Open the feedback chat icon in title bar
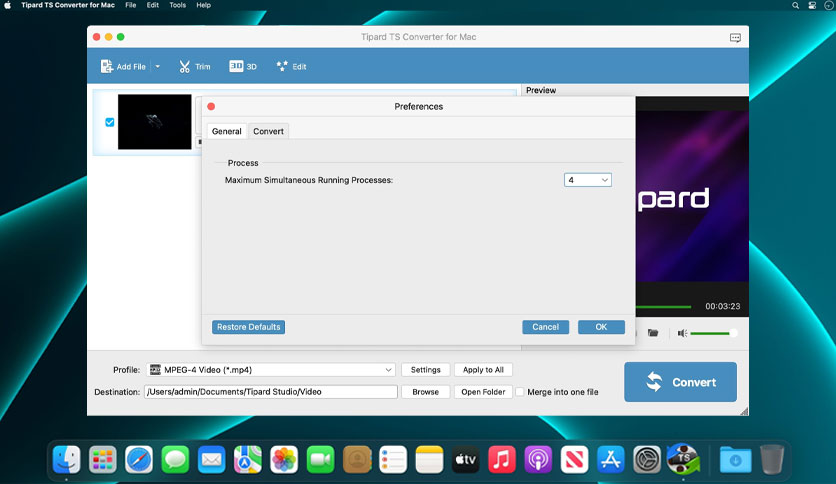This screenshot has height=484, width=836. 735,37
